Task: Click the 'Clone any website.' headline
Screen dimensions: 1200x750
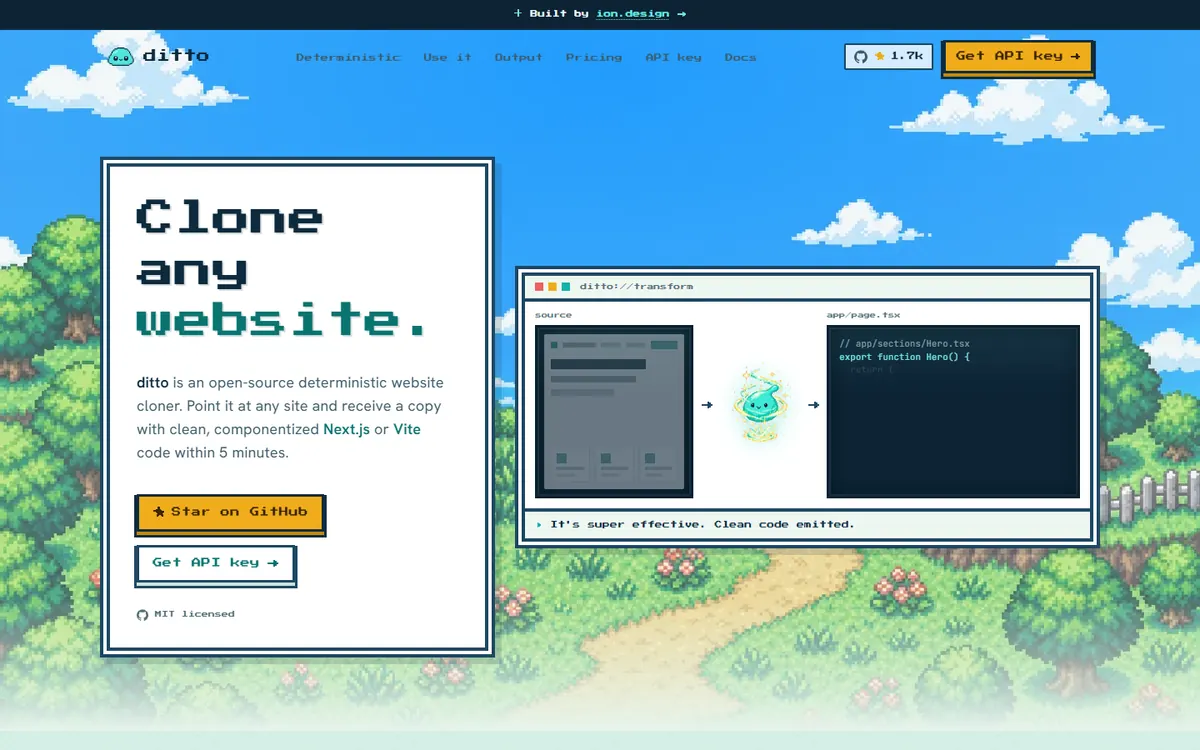Action: point(282,268)
